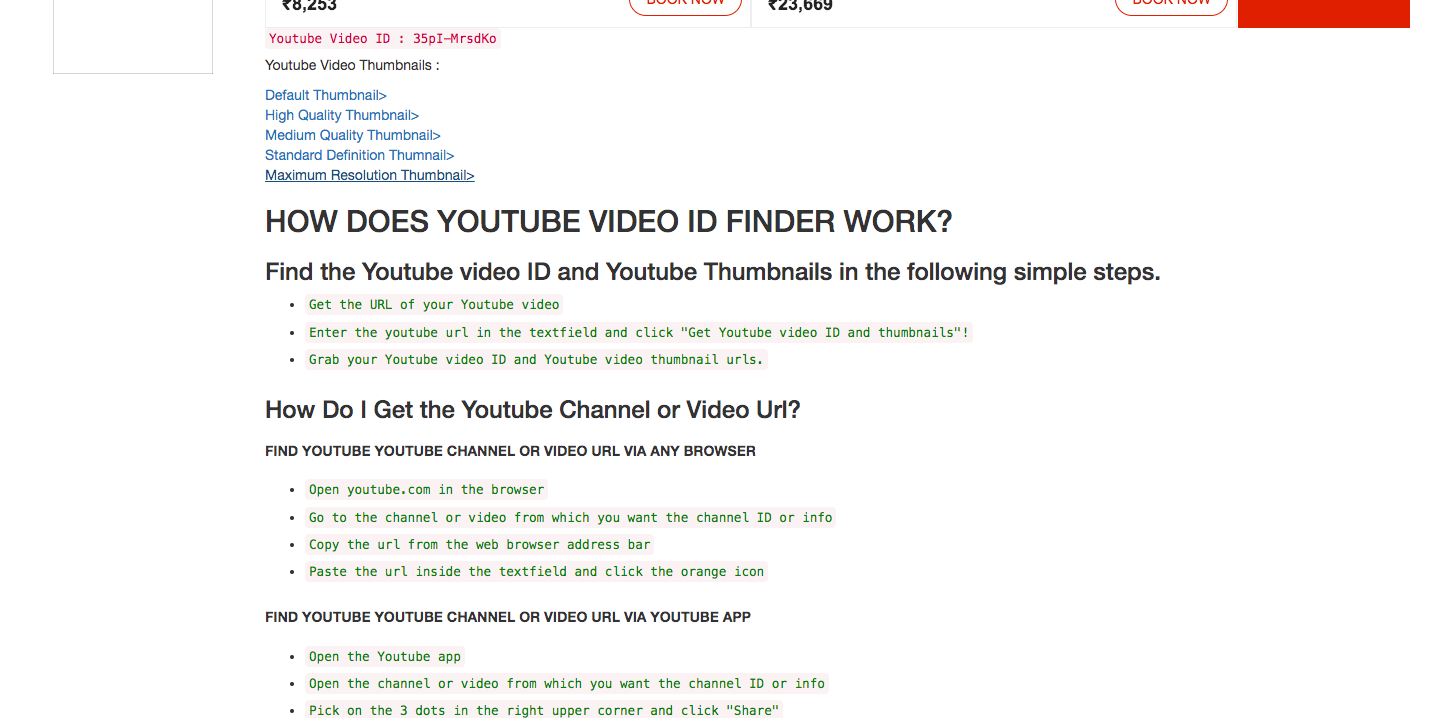Viewport: 1437px width, 718px height.
Task: Click the ₹8,253 price text
Action: pos(309,5)
